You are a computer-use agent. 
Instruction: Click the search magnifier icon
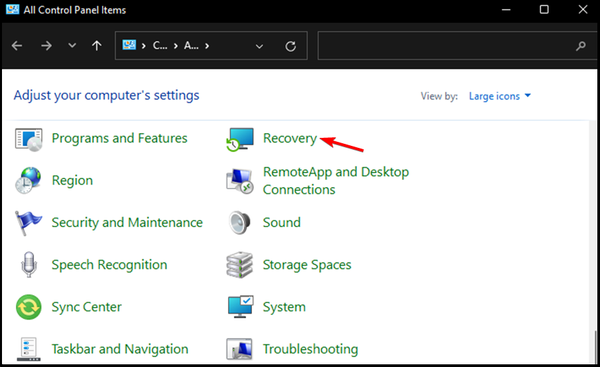pyautogui.click(x=581, y=46)
